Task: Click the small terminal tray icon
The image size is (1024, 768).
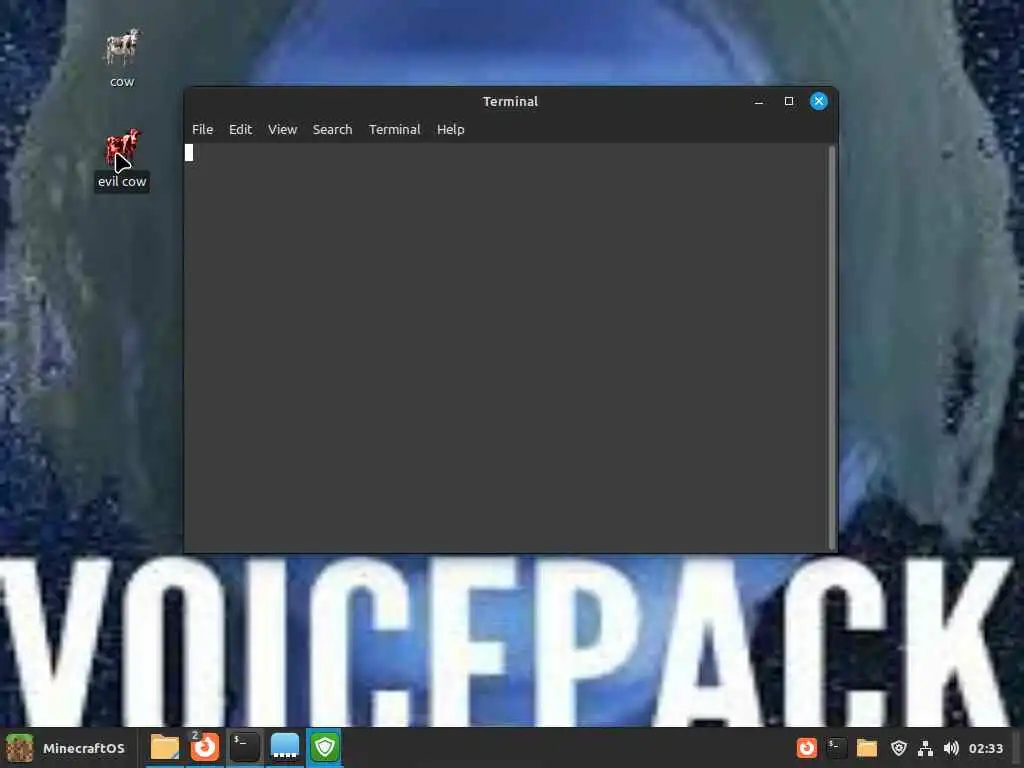Action: pyautogui.click(x=836, y=748)
